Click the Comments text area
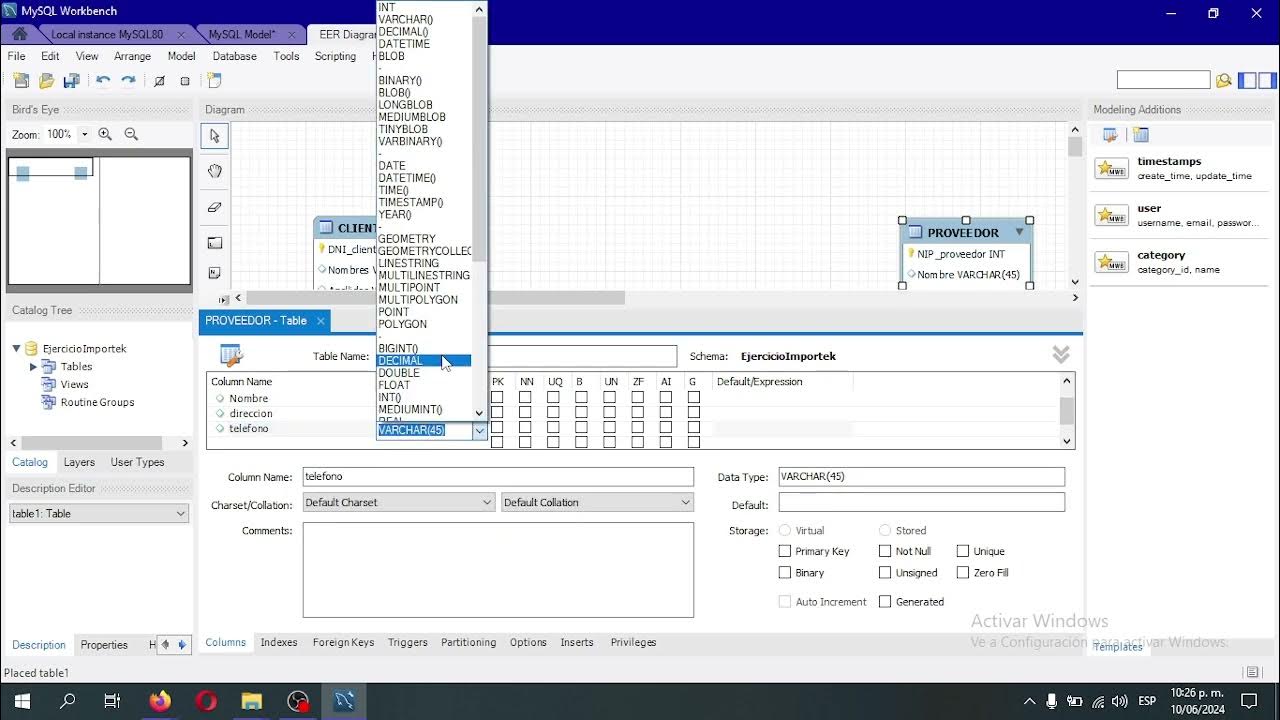The image size is (1280, 720). click(498, 570)
